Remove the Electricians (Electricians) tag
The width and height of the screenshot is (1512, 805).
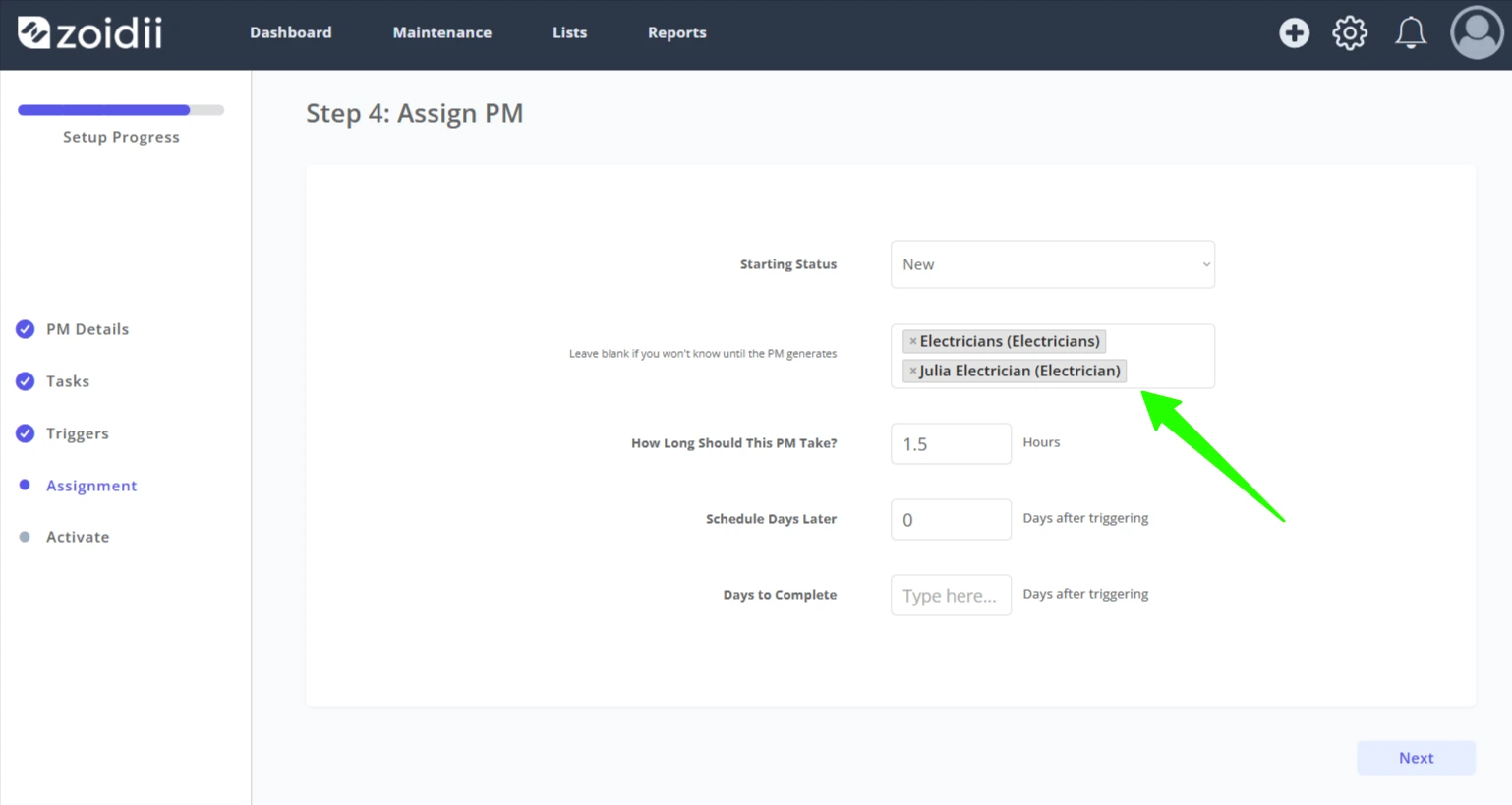coord(912,341)
